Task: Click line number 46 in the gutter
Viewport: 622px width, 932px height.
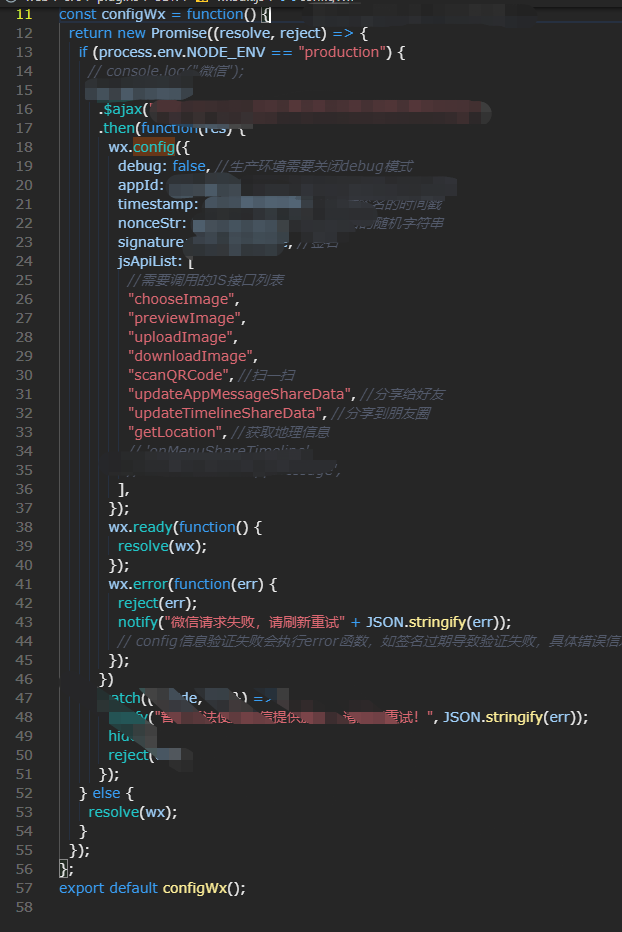Action: tap(24, 680)
